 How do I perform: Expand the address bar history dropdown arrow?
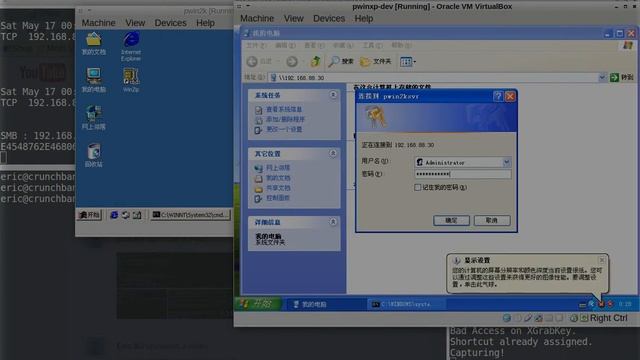(602, 77)
